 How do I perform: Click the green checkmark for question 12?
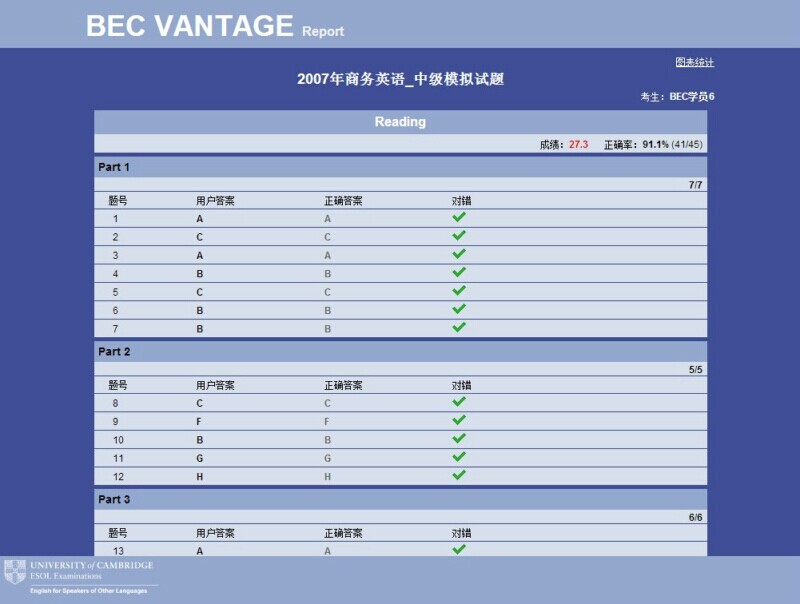(x=459, y=475)
